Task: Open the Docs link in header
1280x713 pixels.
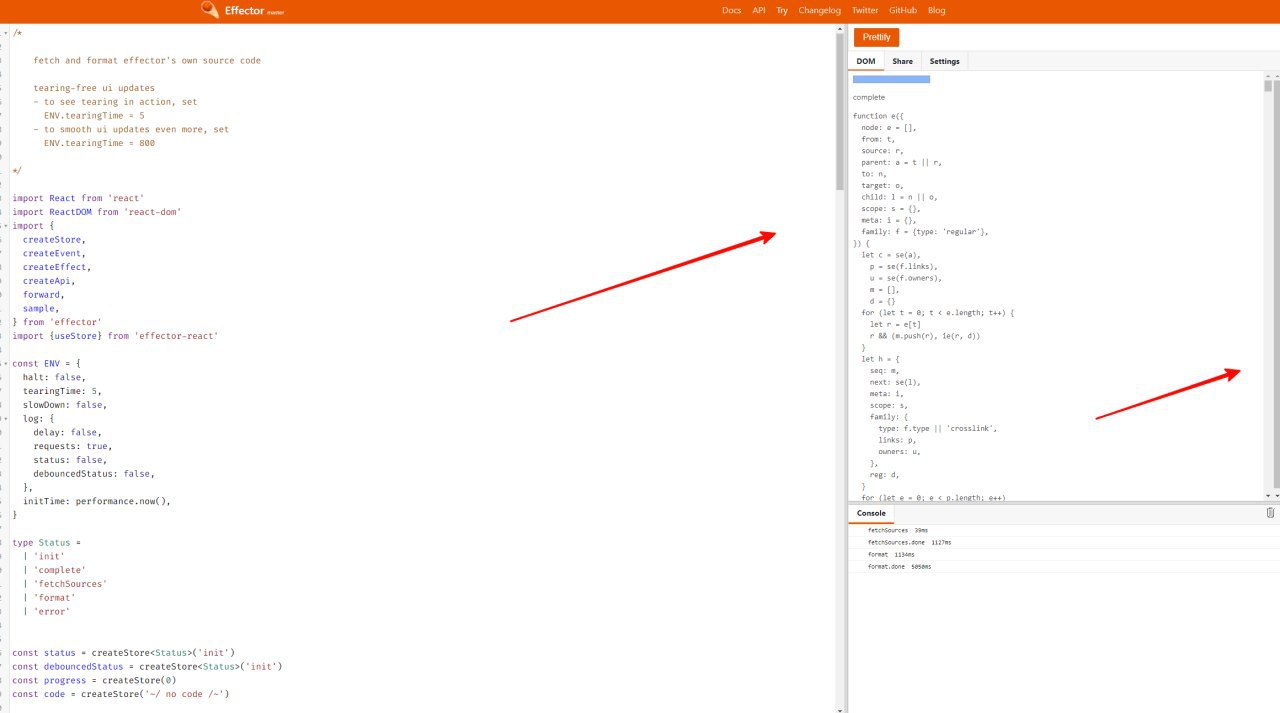Action: coord(731,10)
